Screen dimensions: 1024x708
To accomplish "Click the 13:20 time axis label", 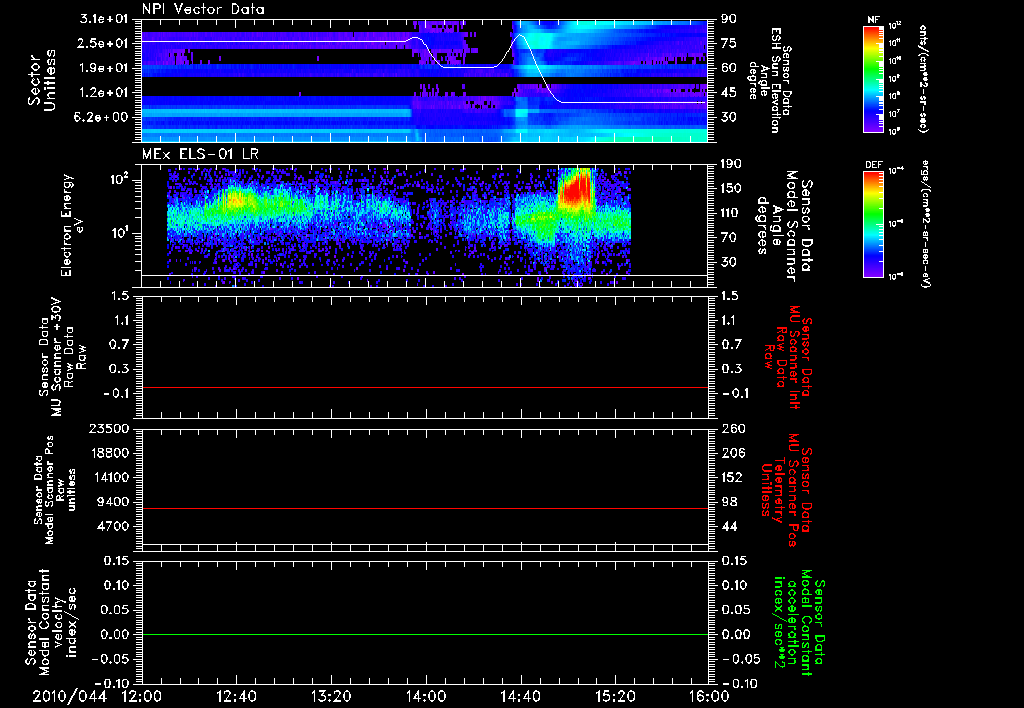I will [x=330, y=696].
